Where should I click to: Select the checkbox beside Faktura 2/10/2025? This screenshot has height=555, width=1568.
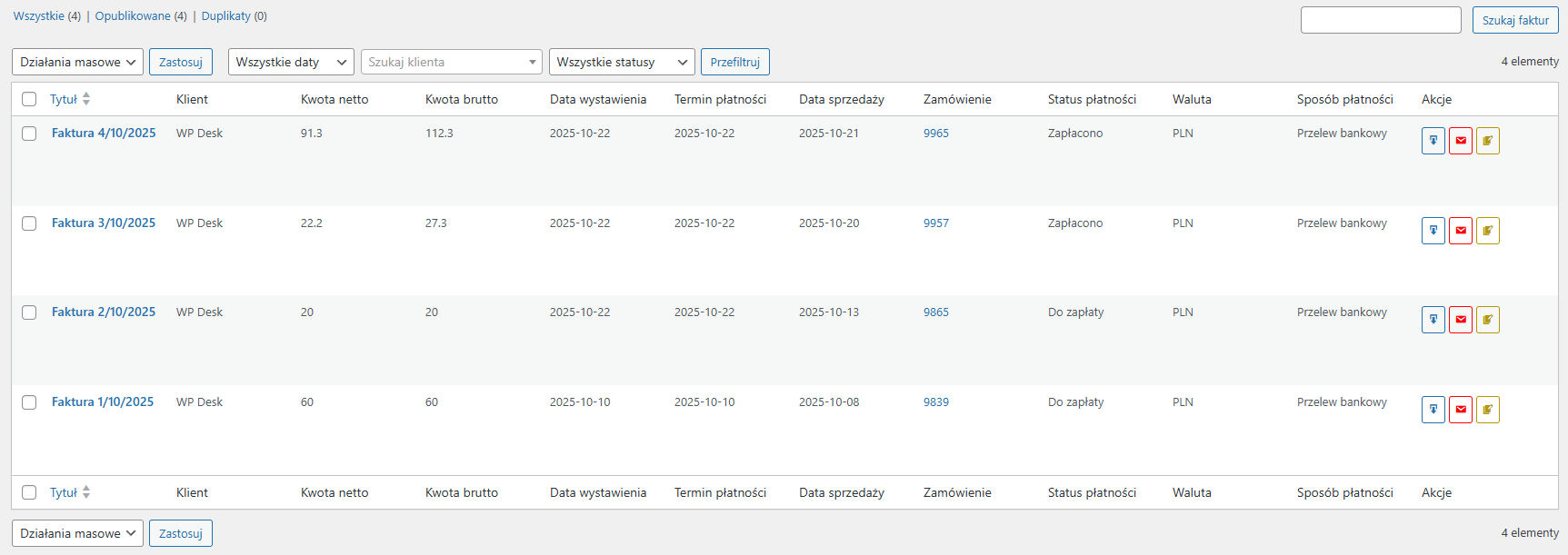coord(29,312)
